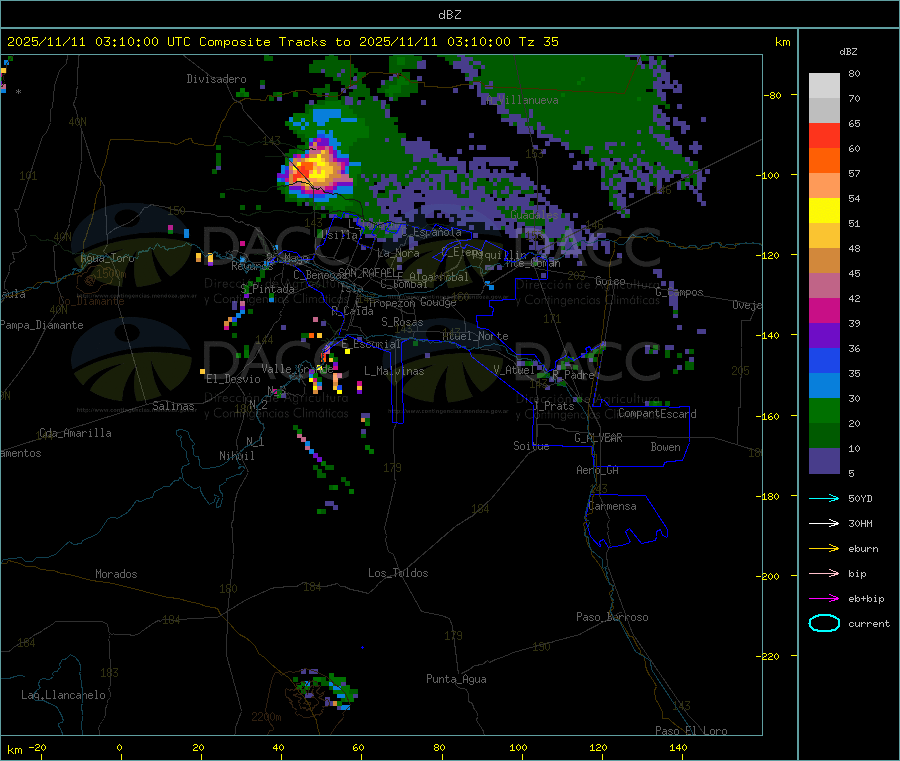The height and width of the screenshot is (761, 900).
Task: Click the '57' label on dBZ scale
Action: point(854,173)
